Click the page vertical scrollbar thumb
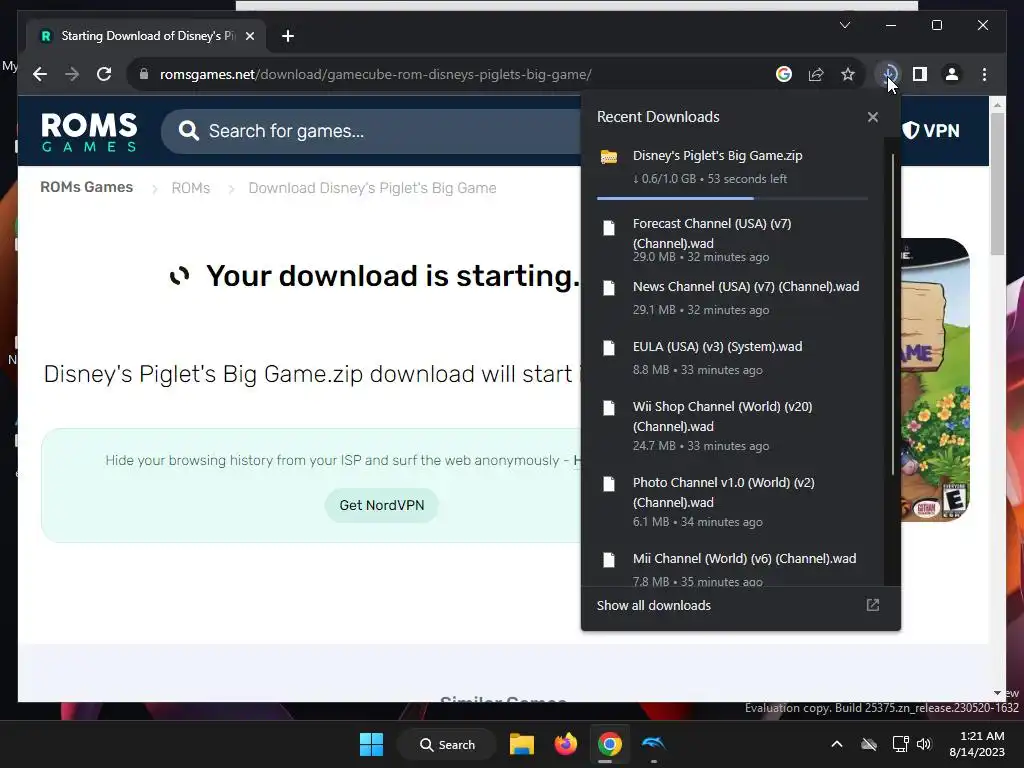The width and height of the screenshot is (1024, 768). 997,183
